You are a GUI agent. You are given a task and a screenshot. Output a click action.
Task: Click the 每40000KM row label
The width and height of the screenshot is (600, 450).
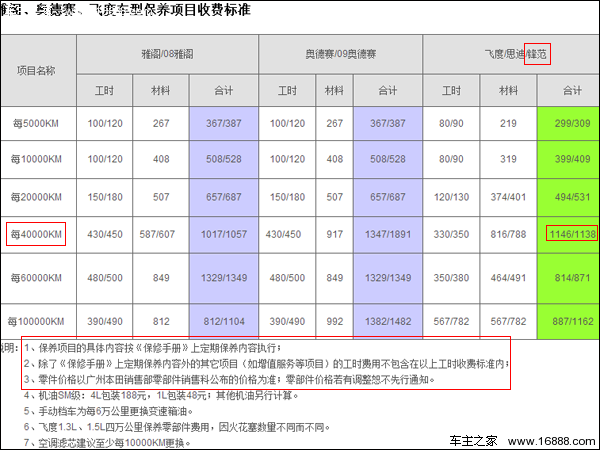[x=37, y=235]
